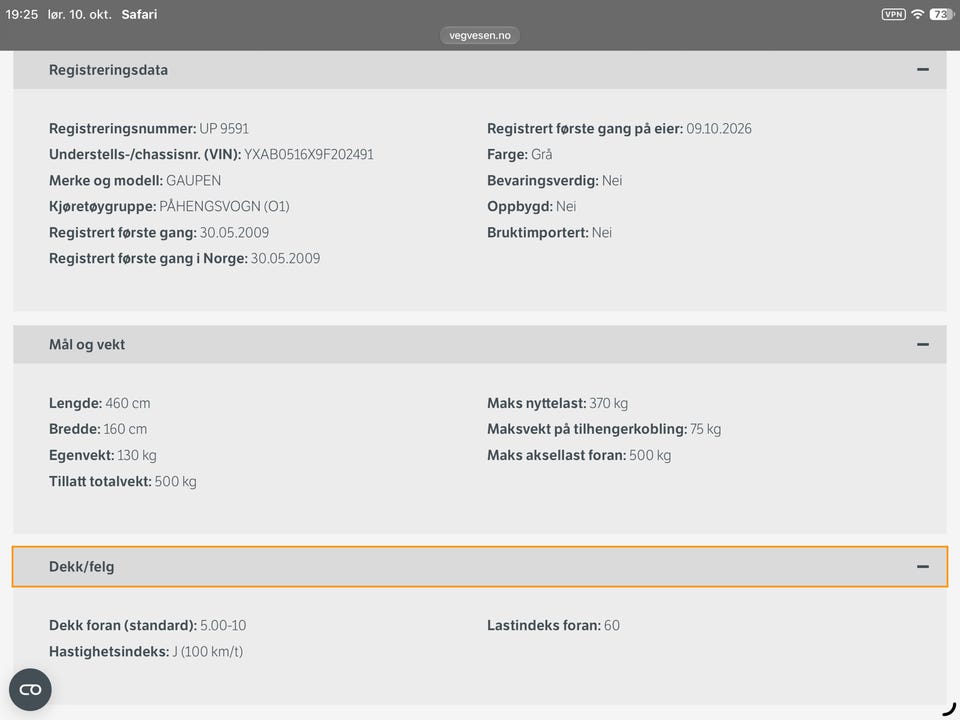Return to Safari via the status bar label

[x=139, y=14]
